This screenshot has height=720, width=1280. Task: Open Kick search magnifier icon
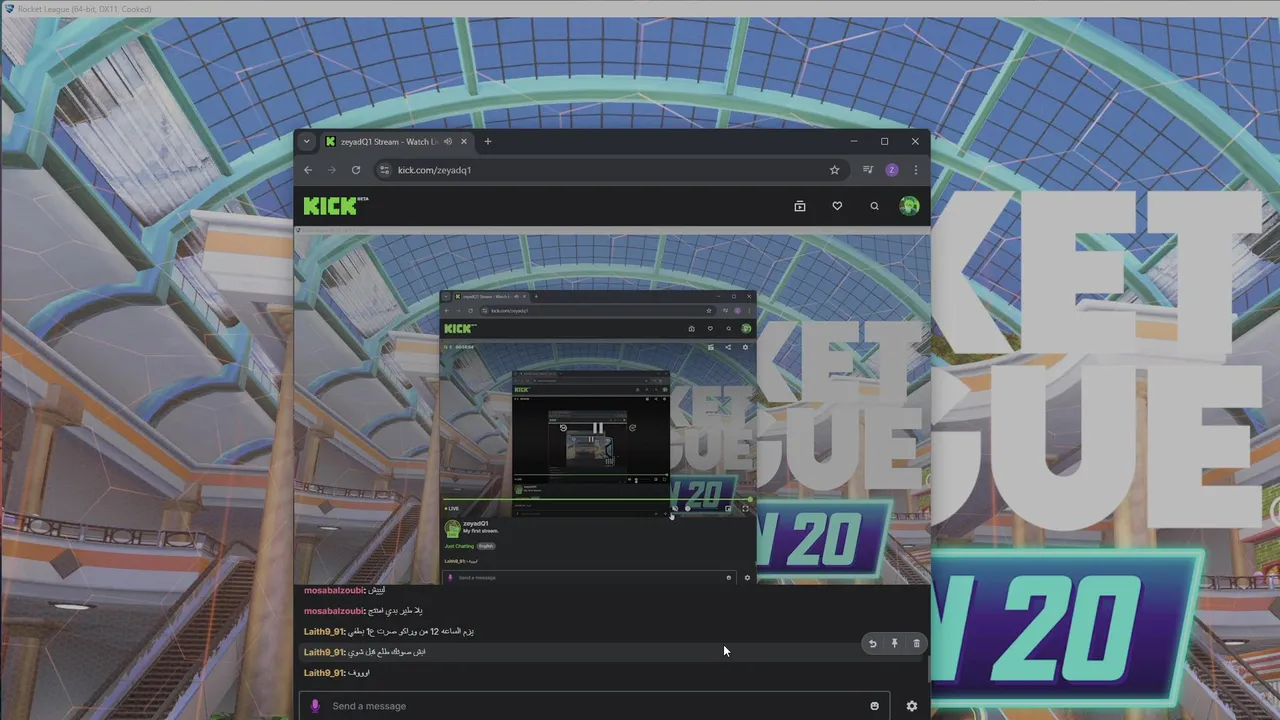tap(874, 206)
